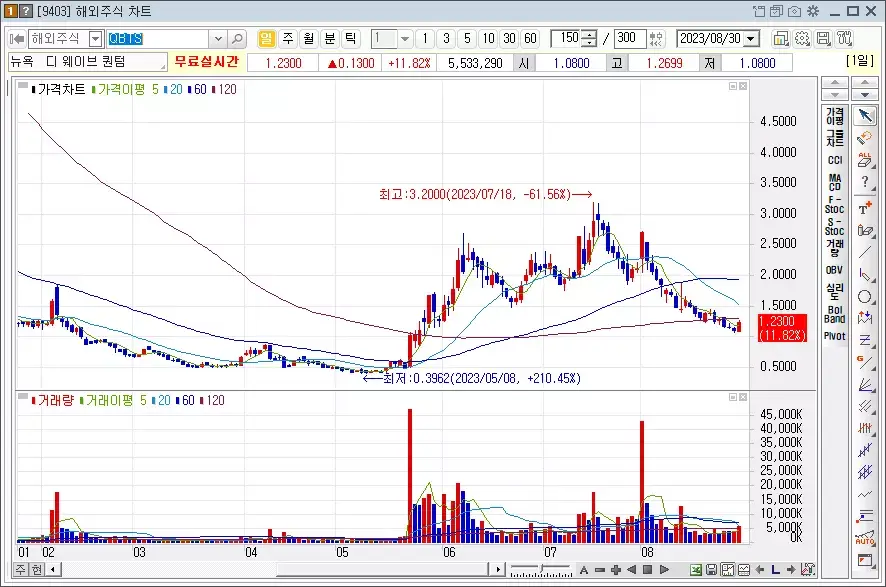Open the interval number dropdown showing 1
Image resolution: width=886 pixels, height=587 pixels.
click(405, 39)
